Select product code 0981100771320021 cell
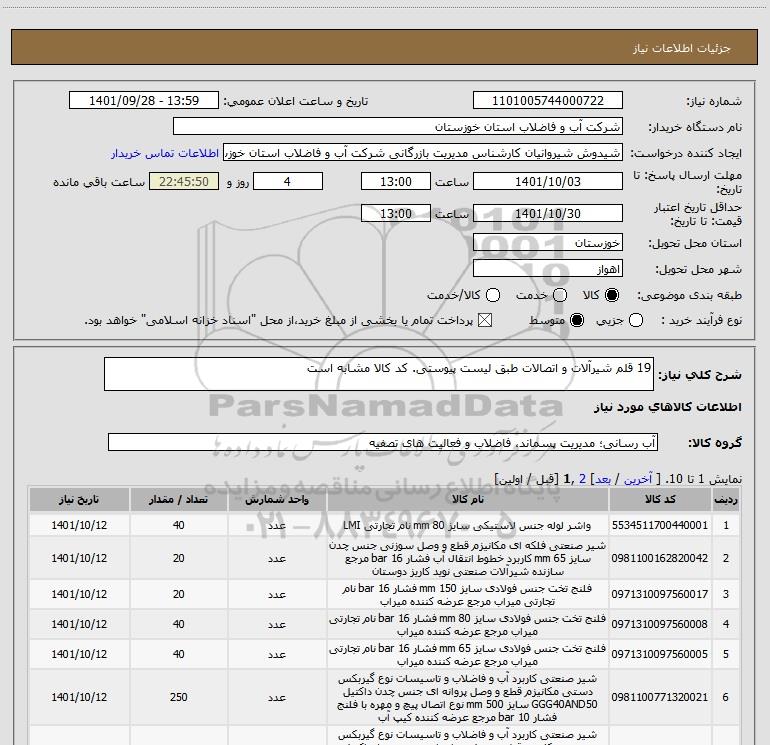770x745 pixels. (x=660, y=697)
